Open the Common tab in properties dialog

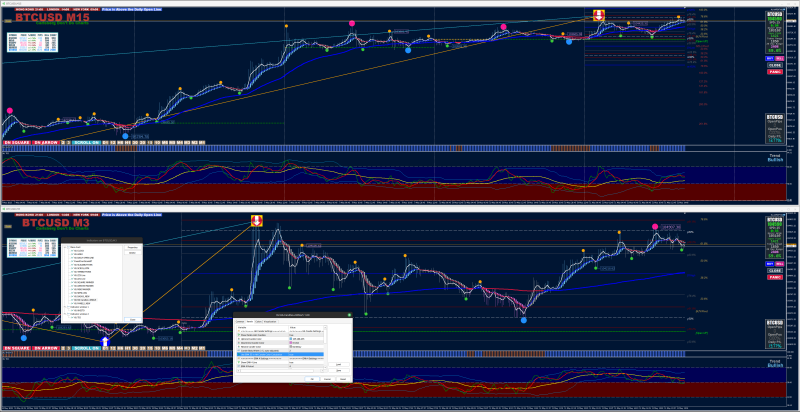click(240, 322)
